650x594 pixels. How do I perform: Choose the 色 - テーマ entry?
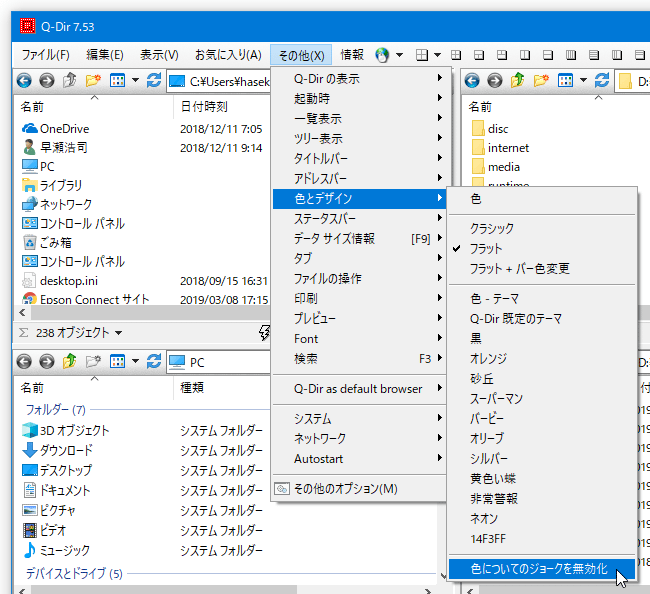click(542, 298)
